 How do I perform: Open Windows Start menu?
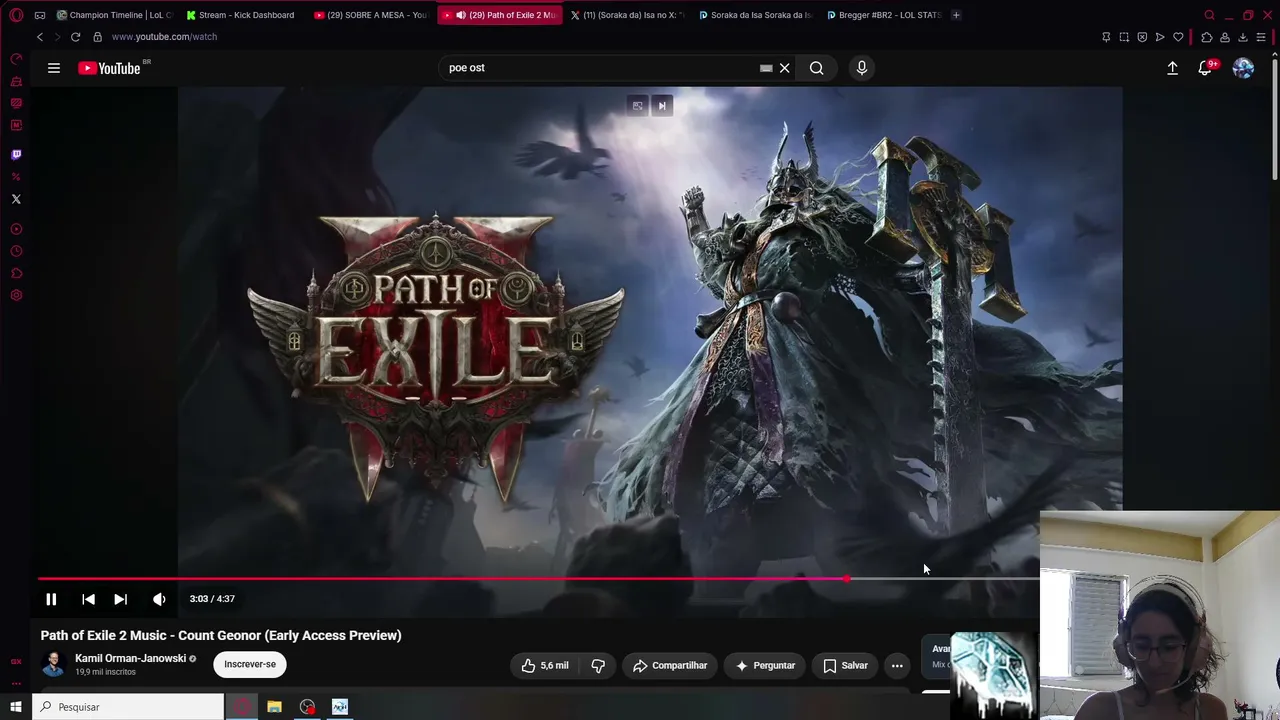coord(16,707)
